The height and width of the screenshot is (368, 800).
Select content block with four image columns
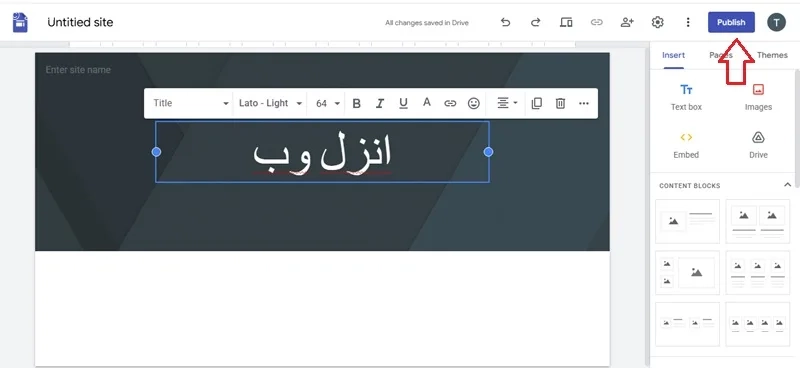[758, 324]
